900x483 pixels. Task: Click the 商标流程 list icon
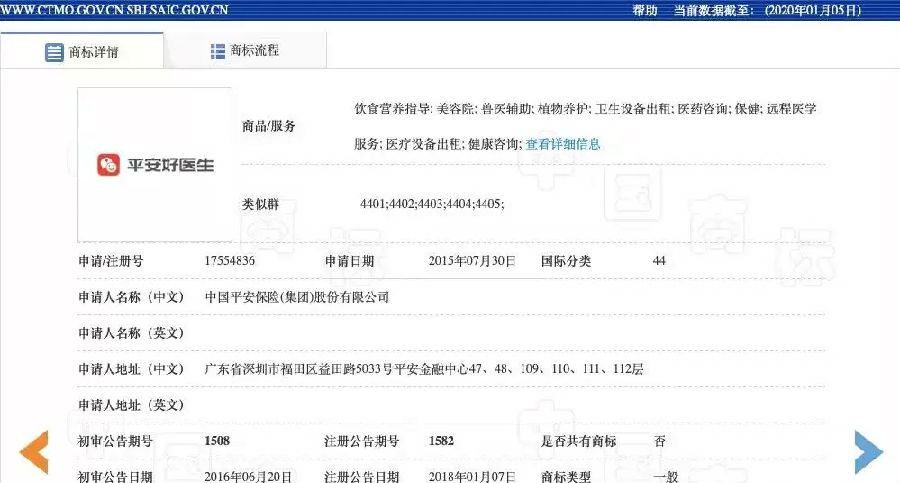(218, 51)
